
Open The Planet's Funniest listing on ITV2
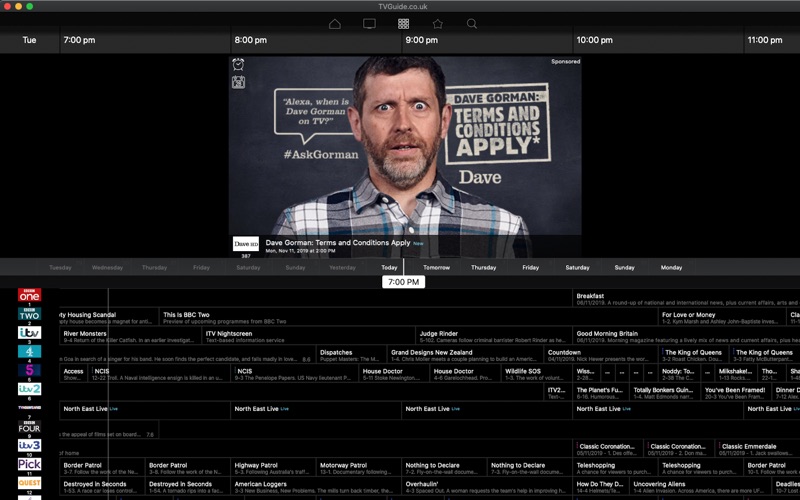[601, 393]
